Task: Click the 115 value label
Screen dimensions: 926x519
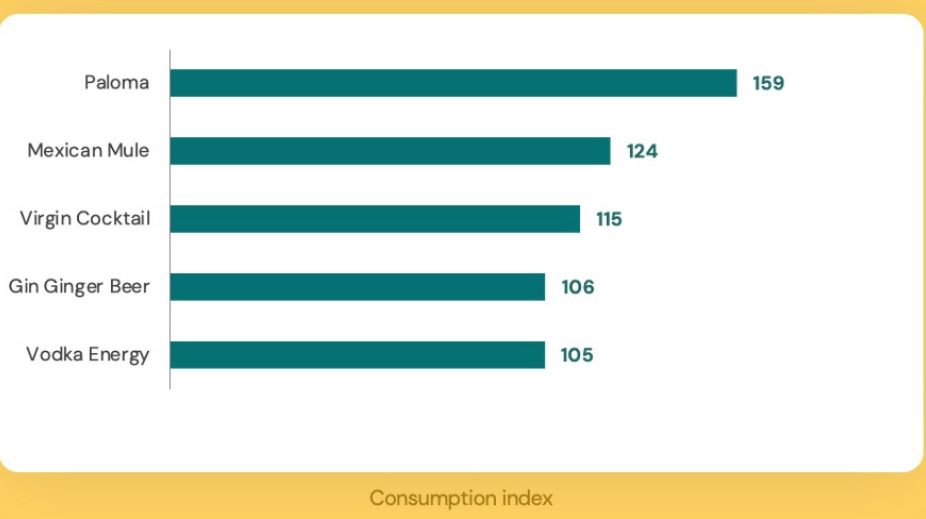Action: coord(609,219)
